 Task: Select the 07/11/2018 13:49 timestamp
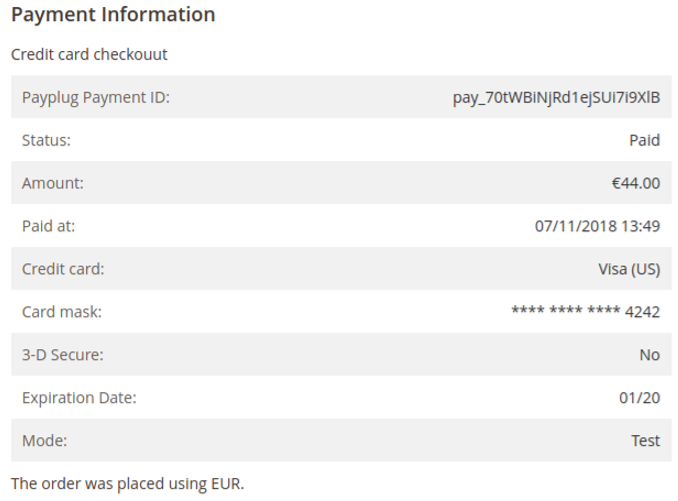pos(597,226)
